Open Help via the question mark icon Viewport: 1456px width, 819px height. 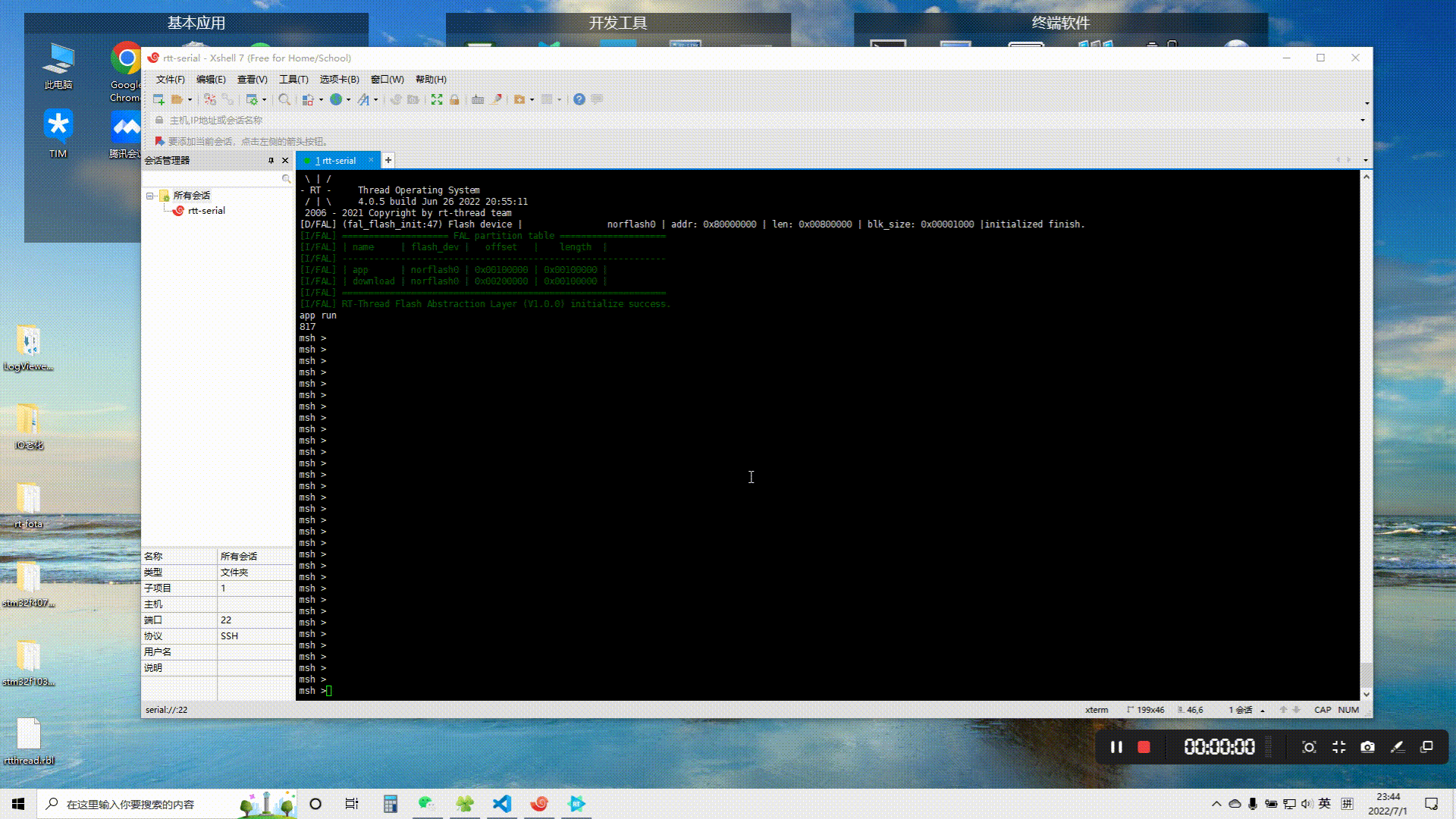coord(579,99)
